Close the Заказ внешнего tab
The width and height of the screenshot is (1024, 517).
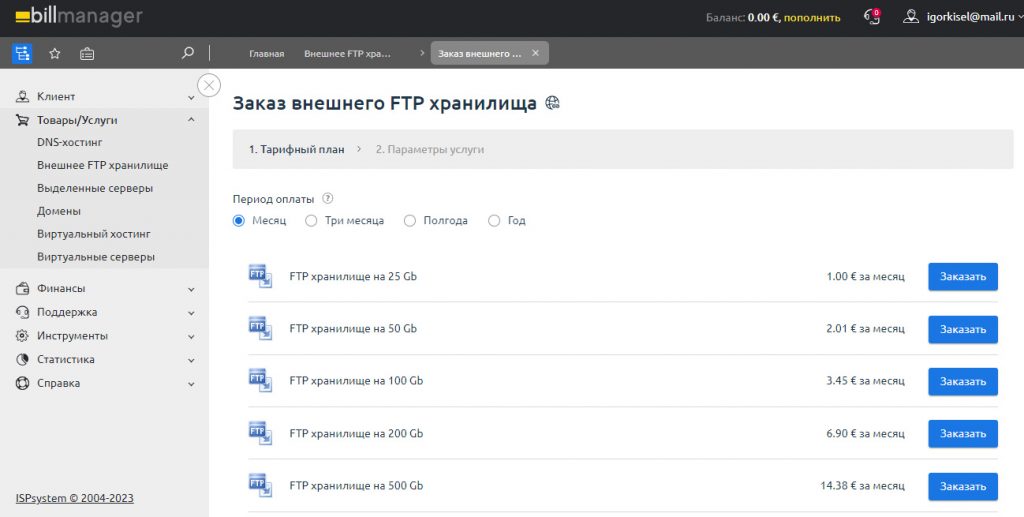click(535, 54)
